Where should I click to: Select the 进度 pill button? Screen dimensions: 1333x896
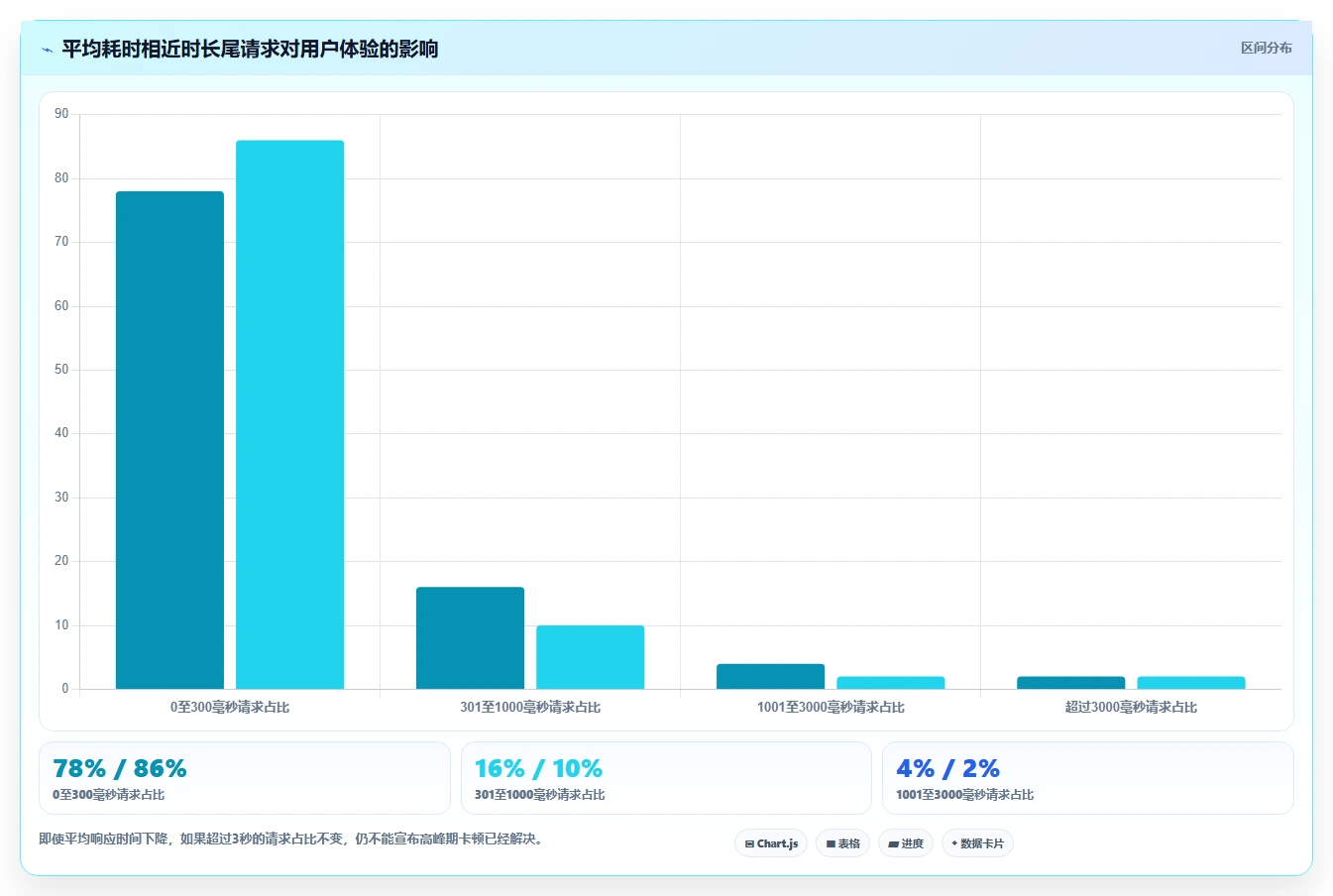(x=906, y=843)
